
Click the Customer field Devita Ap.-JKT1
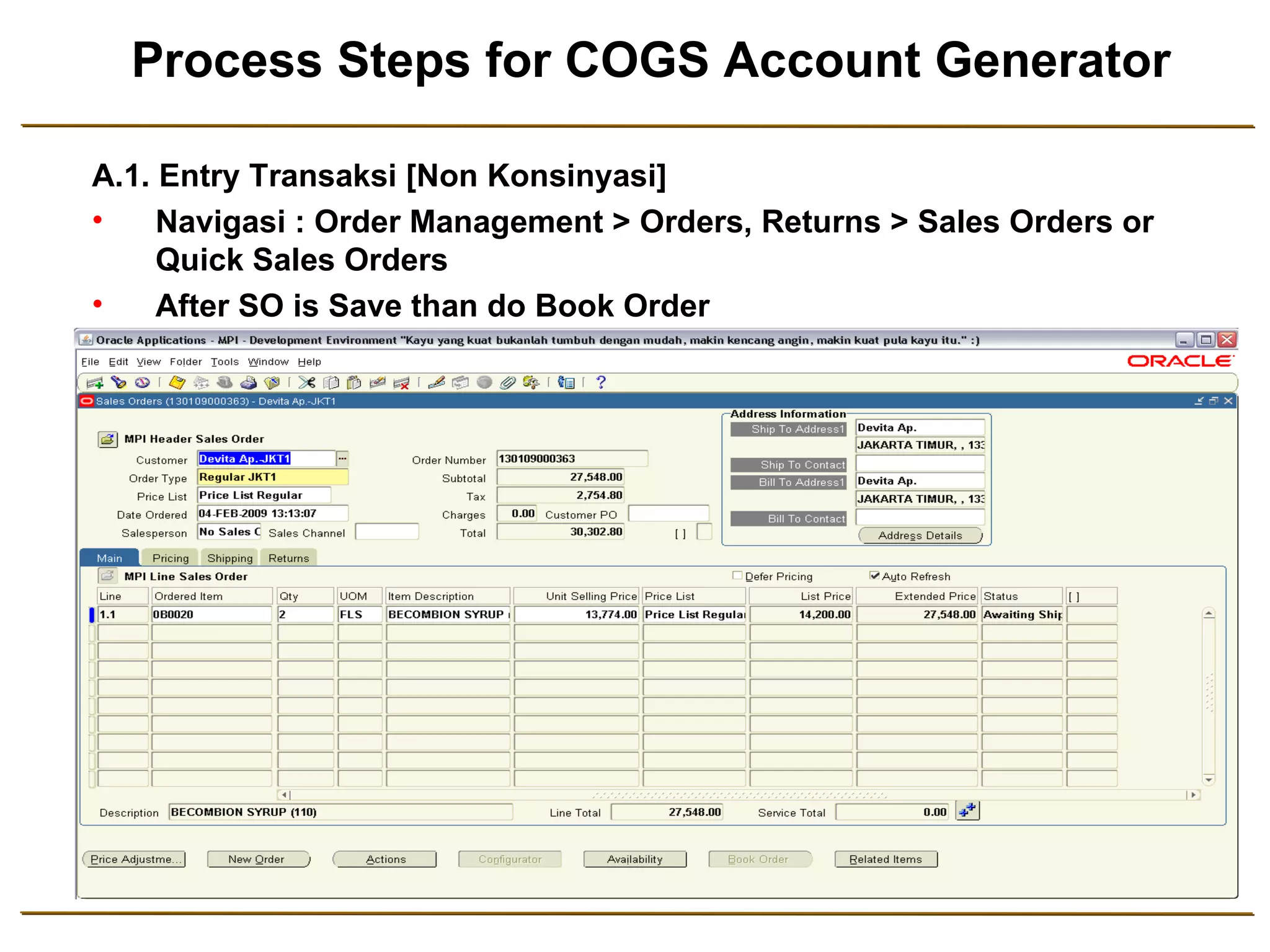(x=267, y=459)
